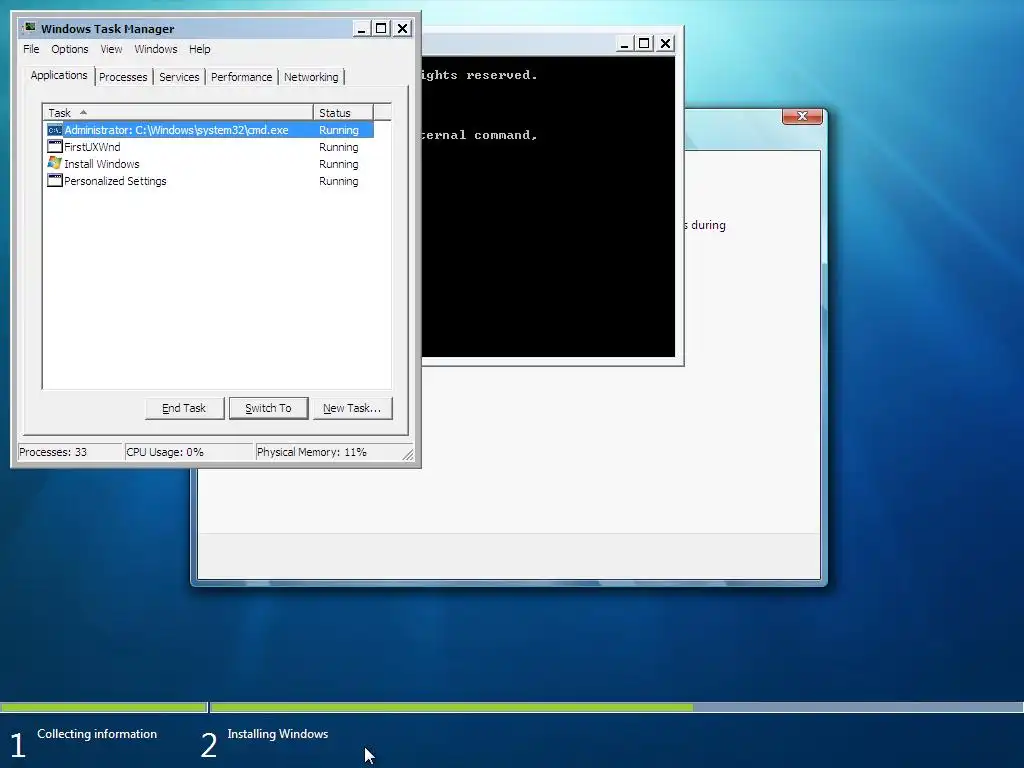Image resolution: width=1024 pixels, height=768 pixels.
Task: Open the Options menu
Action: point(70,49)
